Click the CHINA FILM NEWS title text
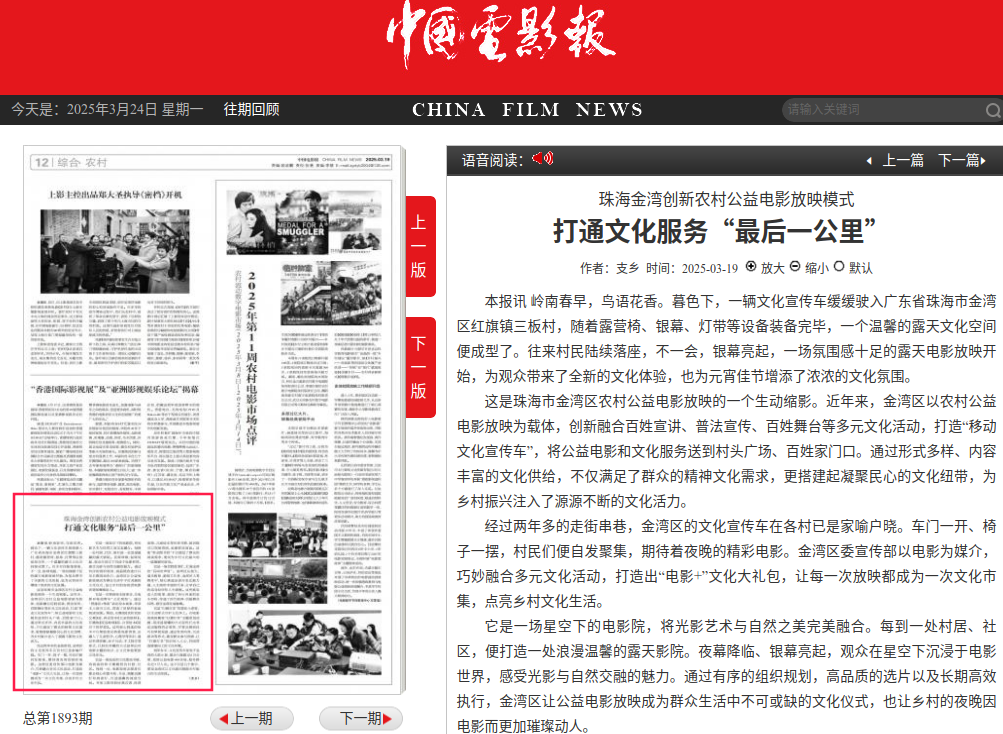1003x734 pixels. tap(528, 109)
